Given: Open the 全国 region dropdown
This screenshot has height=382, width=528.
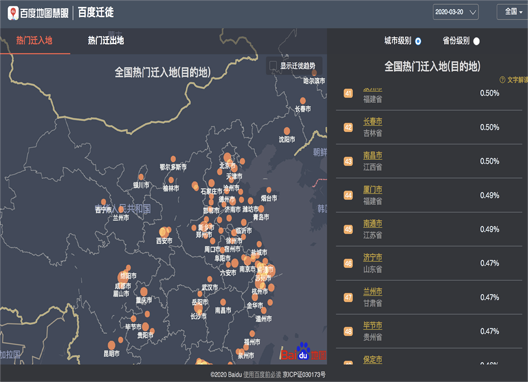Looking at the screenshot, I should [513, 12].
